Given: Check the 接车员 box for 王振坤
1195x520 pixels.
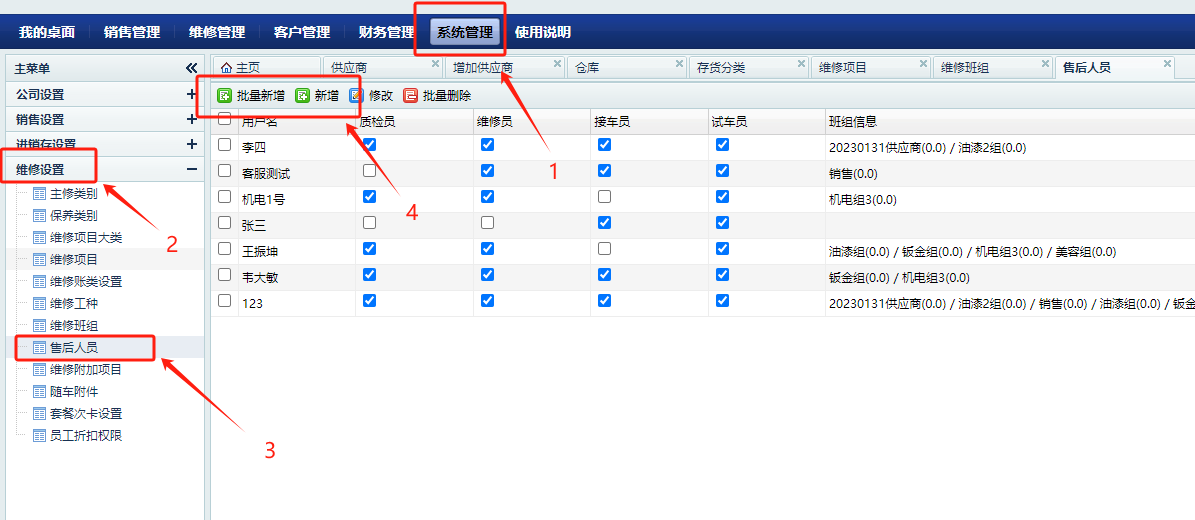Looking at the screenshot, I should pos(604,248).
